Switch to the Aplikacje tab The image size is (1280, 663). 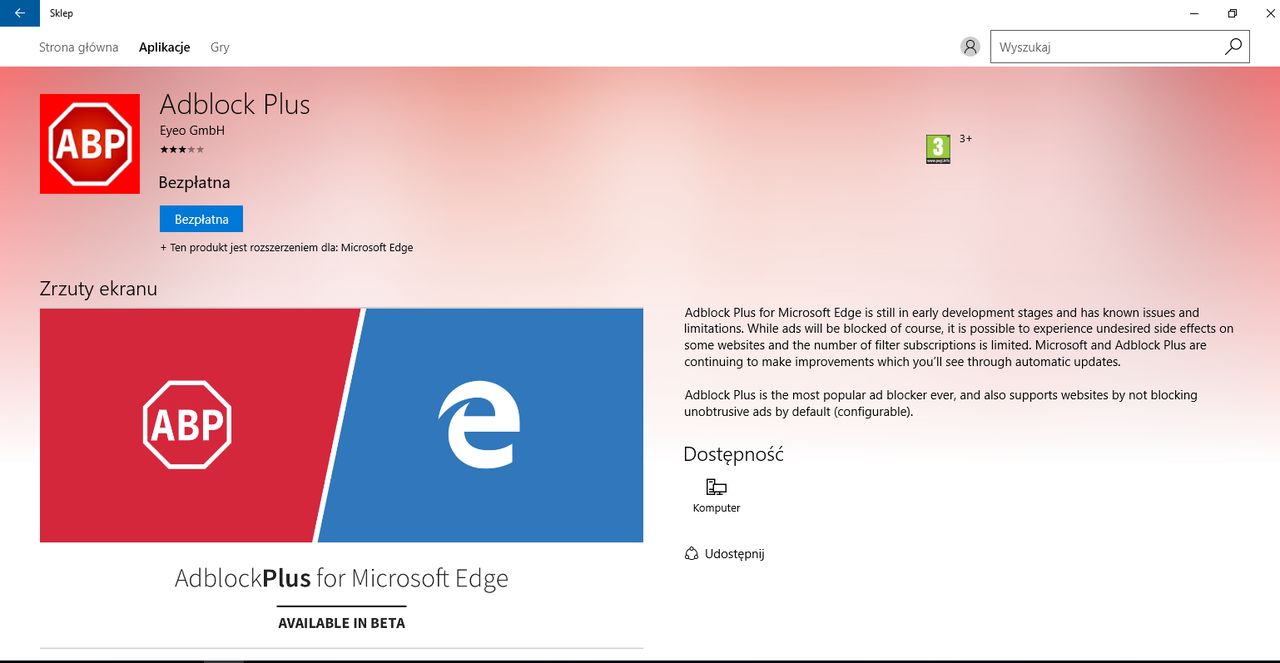[x=164, y=47]
